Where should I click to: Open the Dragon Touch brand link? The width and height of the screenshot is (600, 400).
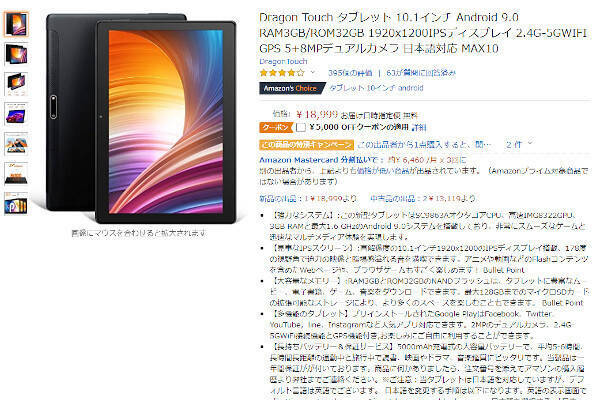[x=283, y=61]
